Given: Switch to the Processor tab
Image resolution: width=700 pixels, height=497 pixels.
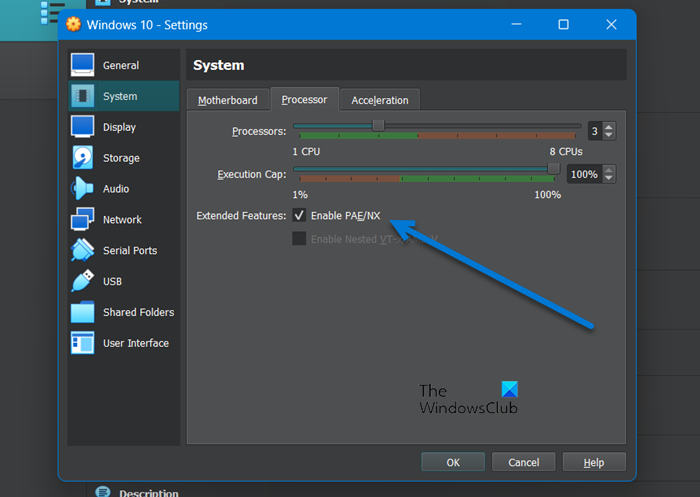Looking at the screenshot, I should (x=304, y=99).
